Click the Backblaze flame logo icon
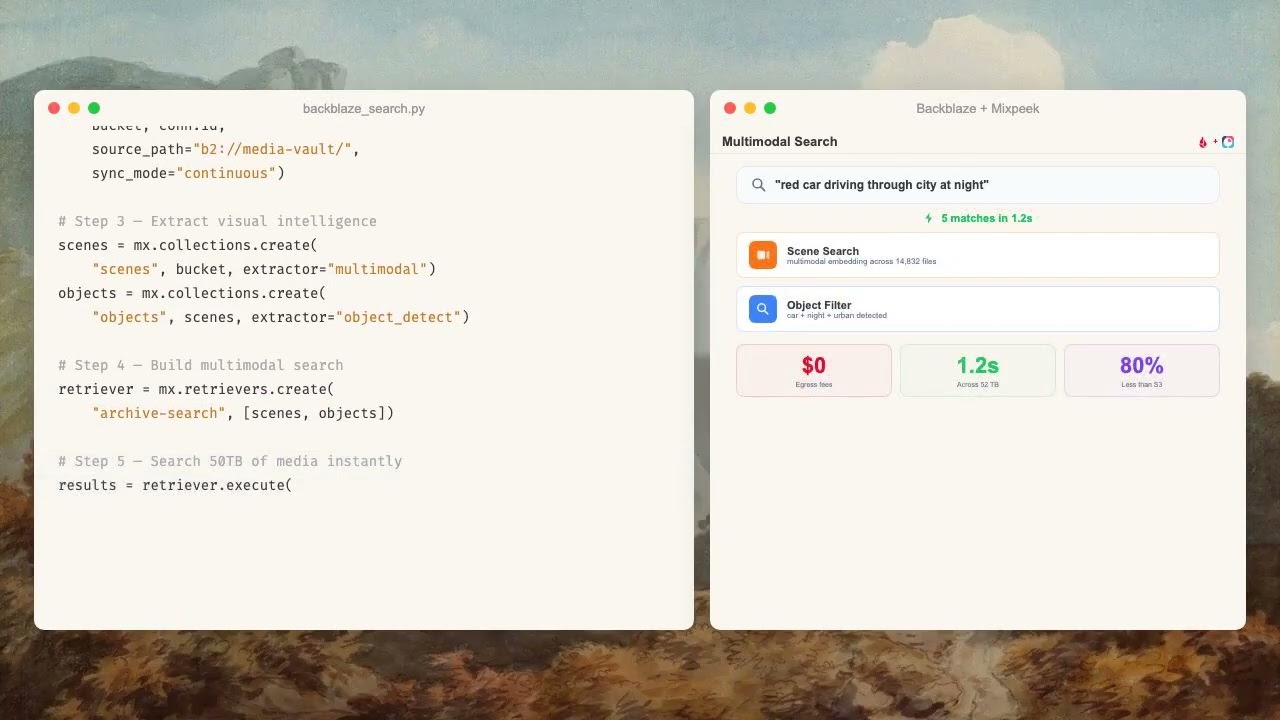 (x=1203, y=142)
